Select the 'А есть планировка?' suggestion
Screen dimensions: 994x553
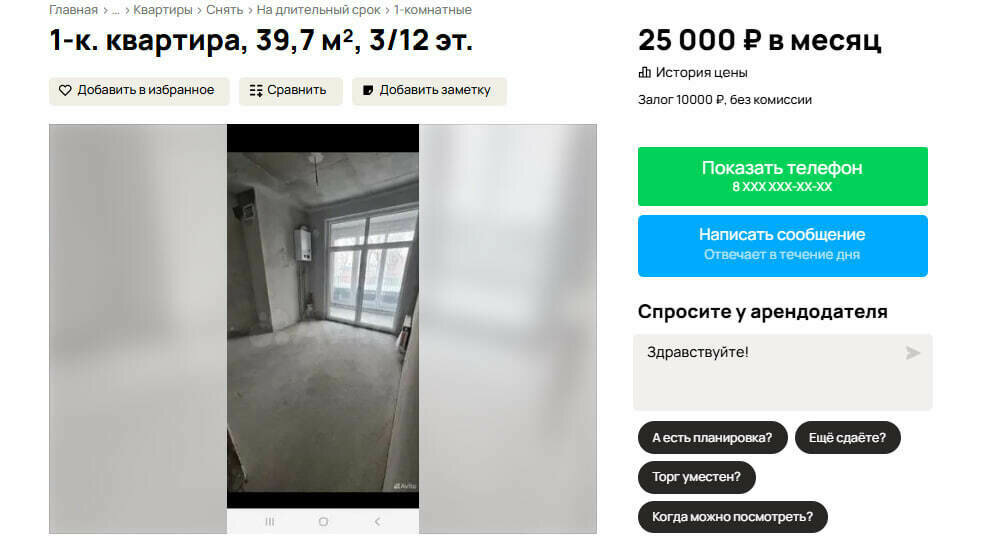pos(712,438)
